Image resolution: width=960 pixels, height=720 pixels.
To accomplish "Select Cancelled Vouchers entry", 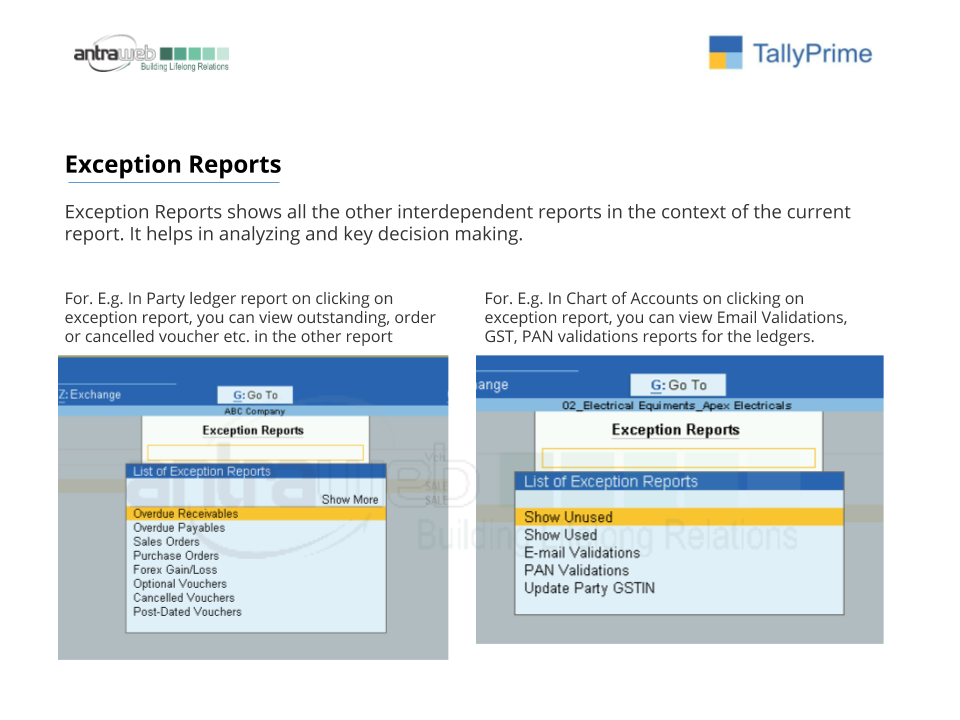I will point(256,598).
